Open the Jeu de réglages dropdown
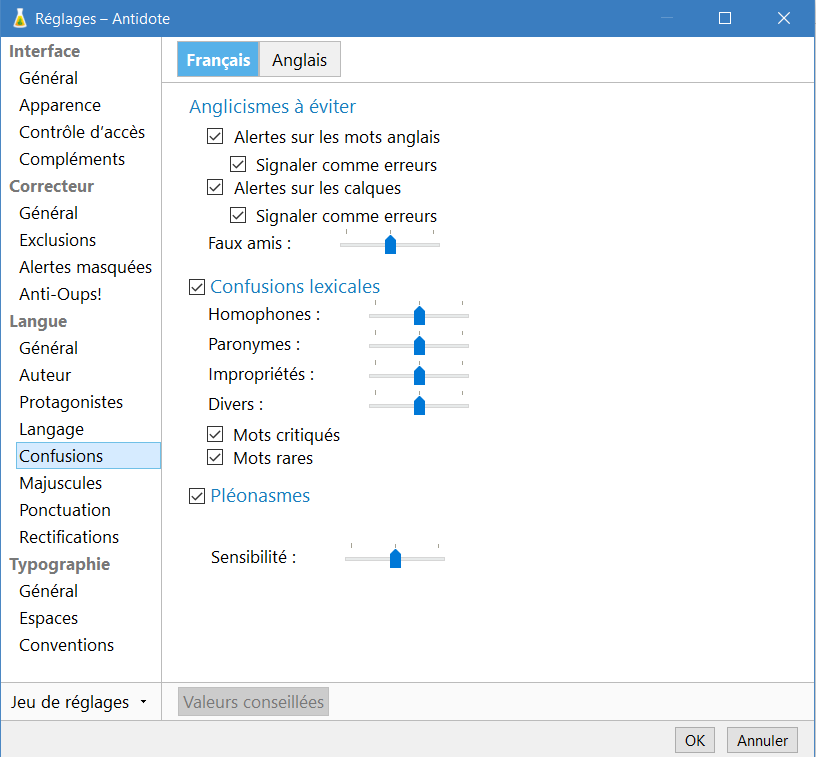Viewport: 816px width, 757px height. coord(79,702)
